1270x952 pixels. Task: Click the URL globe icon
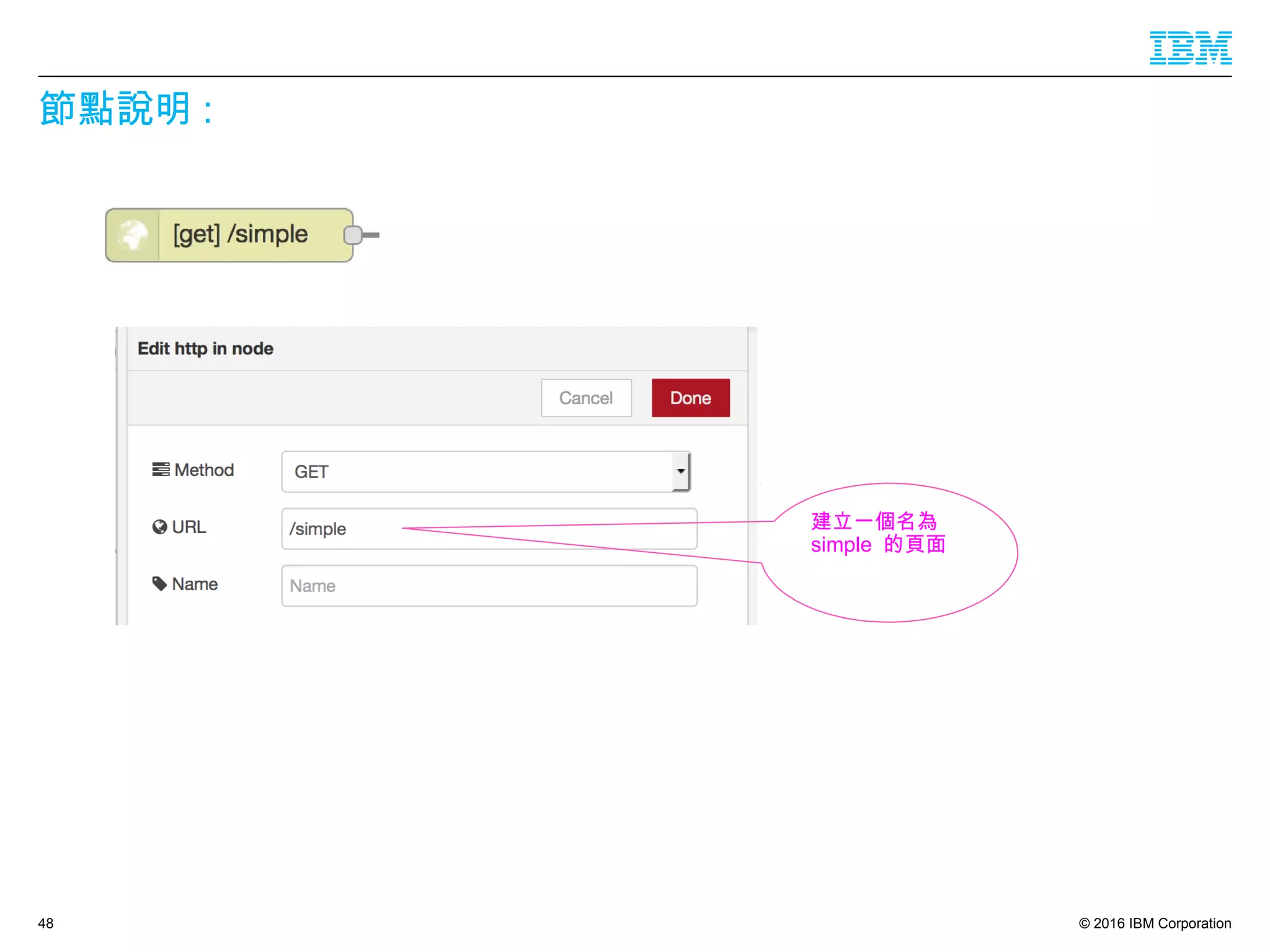point(159,527)
